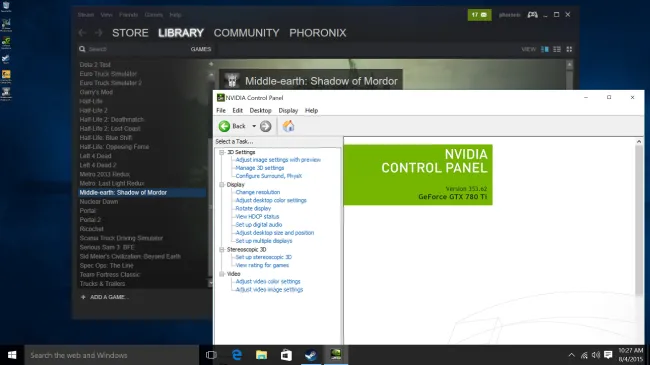The width and height of the screenshot is (650, 365).
Task: Open Set up digital audio
Action: 259,224
